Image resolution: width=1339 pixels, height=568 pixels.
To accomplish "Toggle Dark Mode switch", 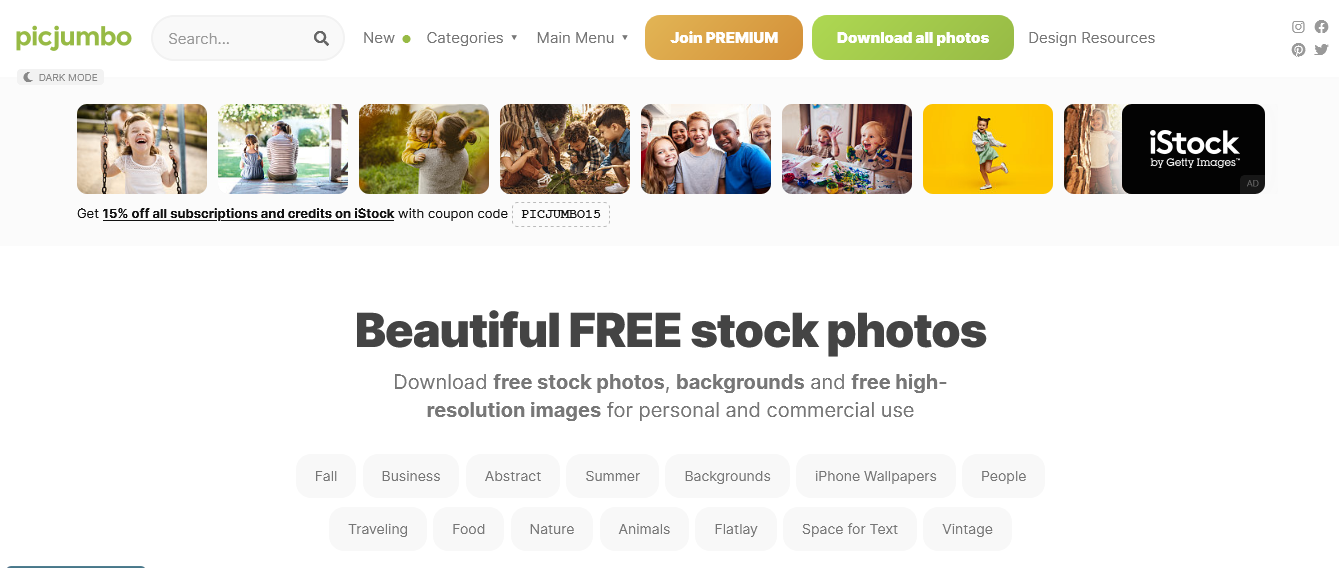I will (60, 77).
